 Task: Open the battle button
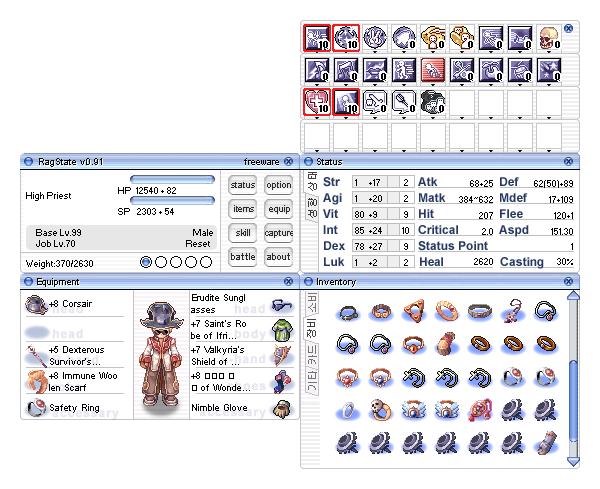[243, 257]
